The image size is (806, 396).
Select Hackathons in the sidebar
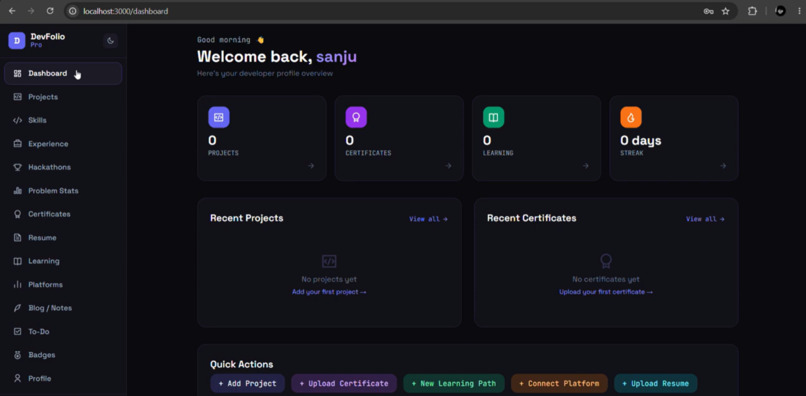click(x=63, y=167)
